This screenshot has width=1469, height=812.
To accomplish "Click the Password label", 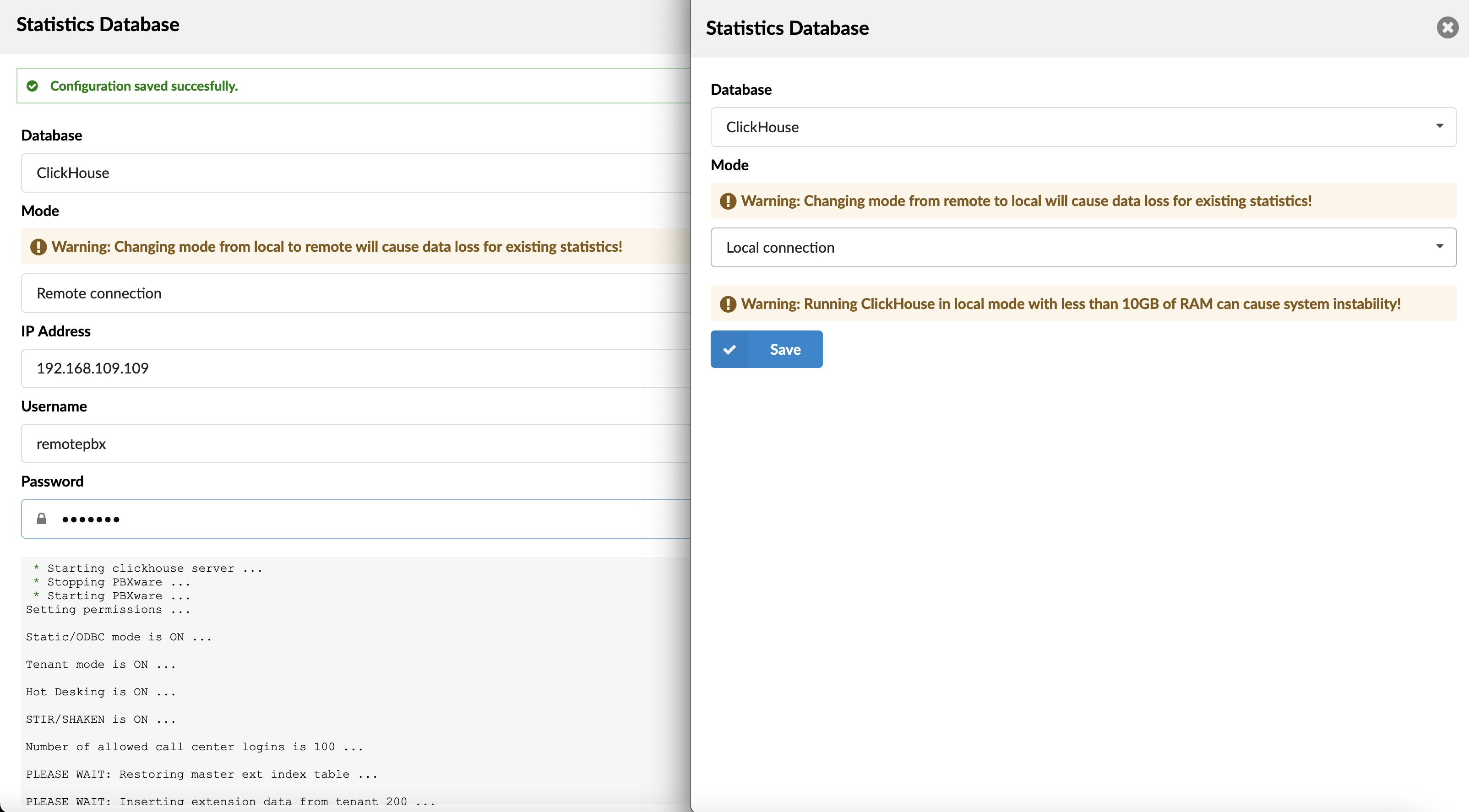I will click(53, 482).
